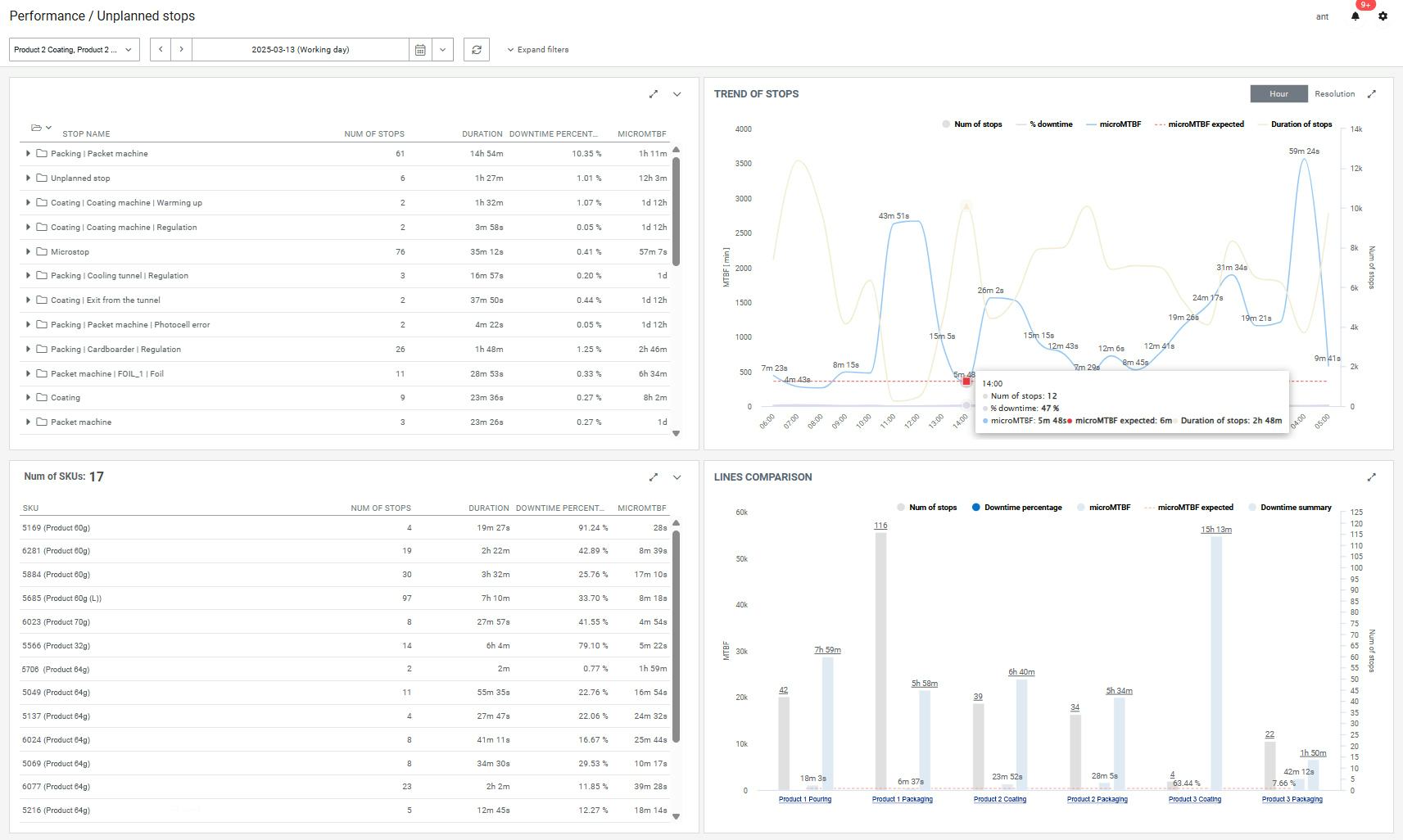Toggle Downtime percentage in Lines Comparison legend
This screenshot has height=840, width=1403.
tap(1016, 508)
